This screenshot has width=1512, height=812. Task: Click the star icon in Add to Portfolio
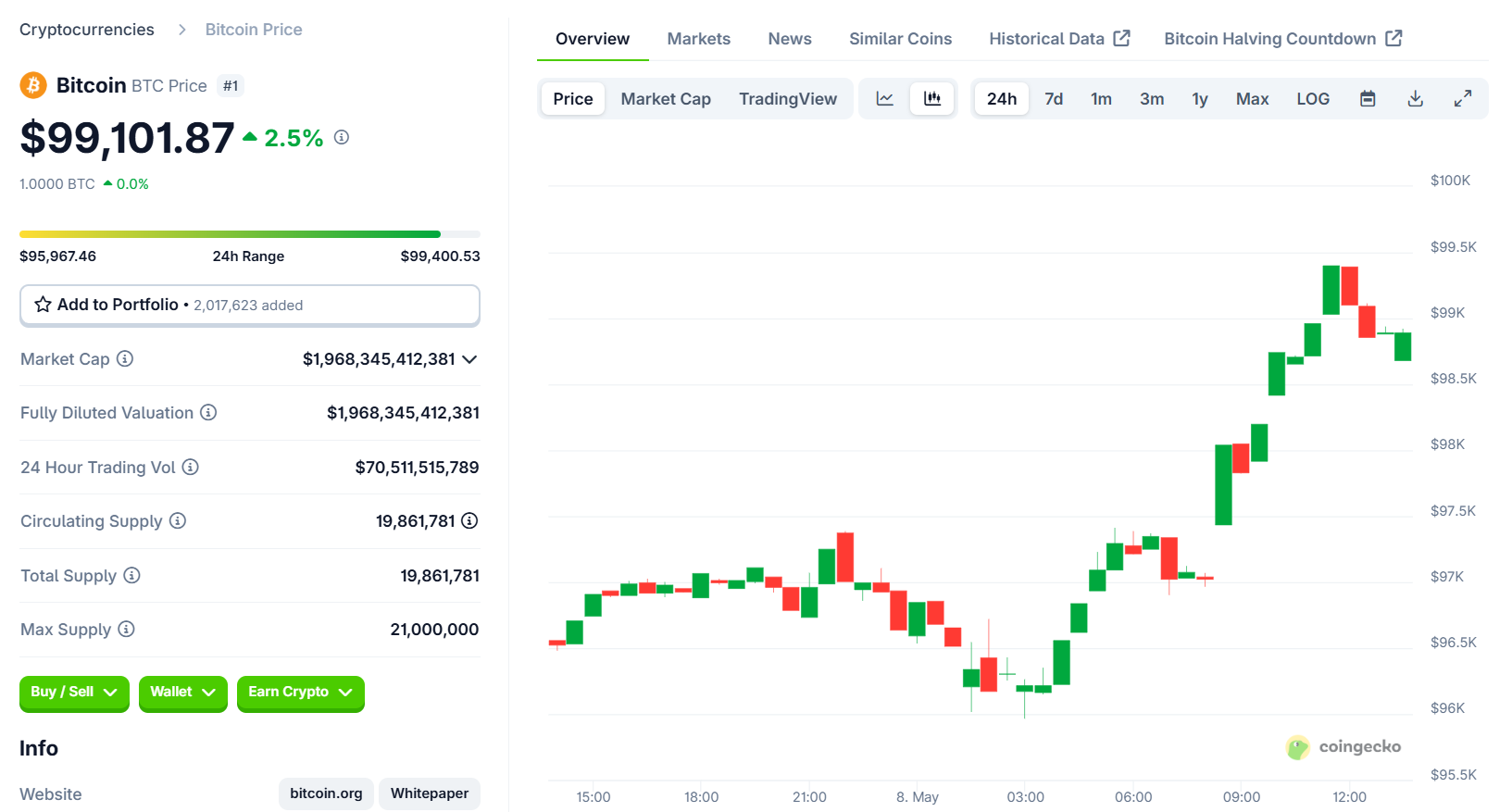(x=43, y=304)
